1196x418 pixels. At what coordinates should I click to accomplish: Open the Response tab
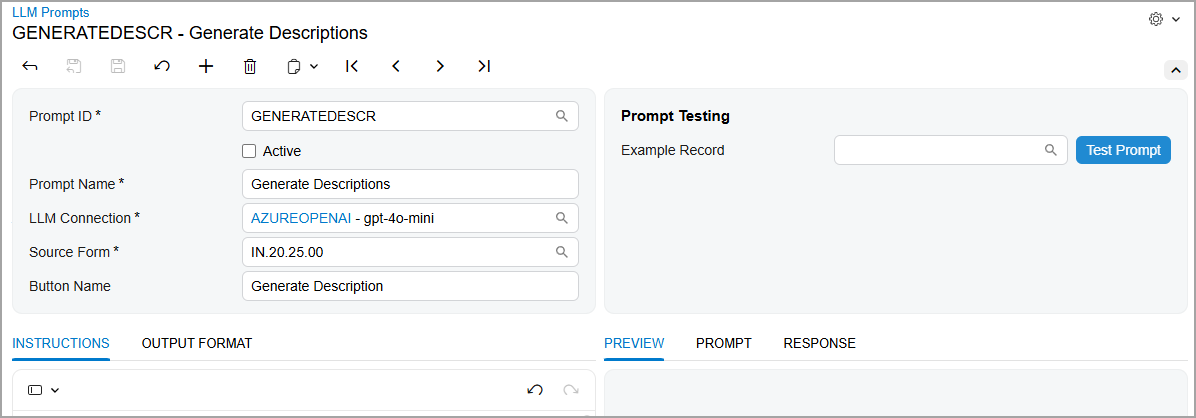tap(819, 343)
